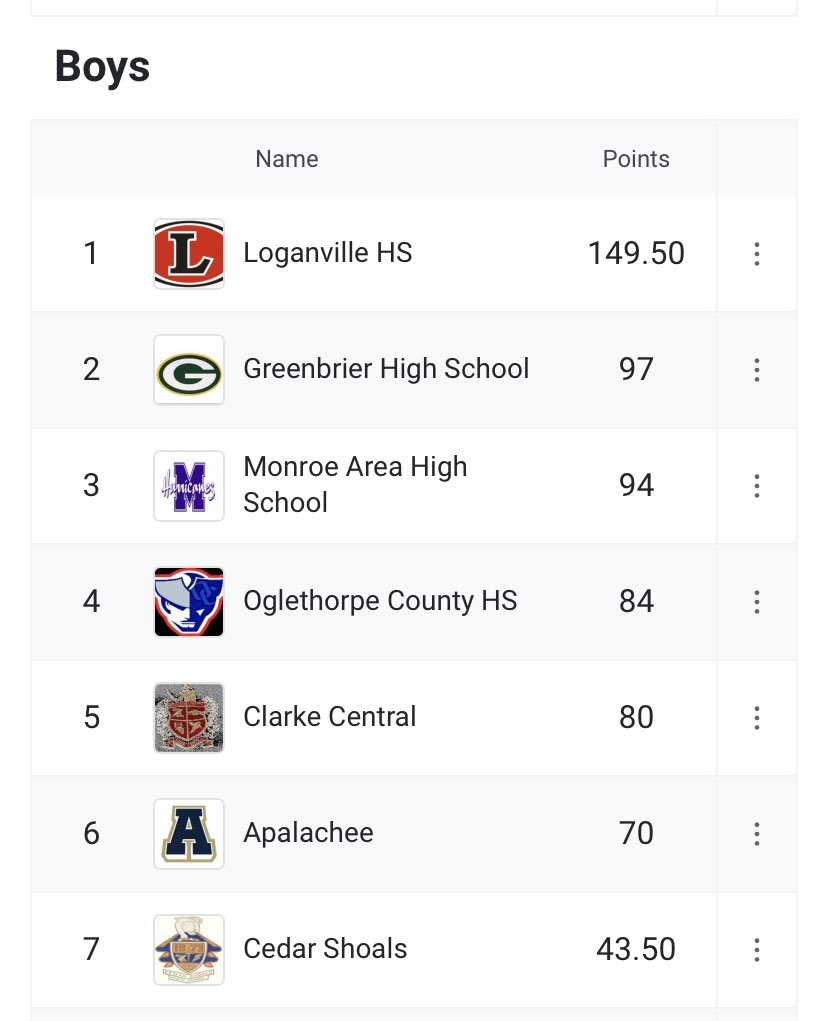Viewport: 828px width, 1021px height.
Task: Open the options menu for Clarke Central
Action: 756,718
